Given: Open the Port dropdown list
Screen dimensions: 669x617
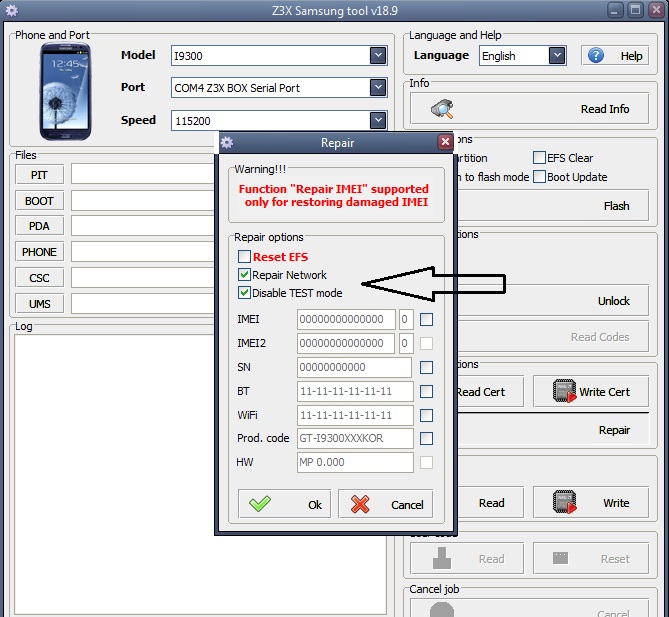Looking at the screenshot, I should (x=378, y=87).
